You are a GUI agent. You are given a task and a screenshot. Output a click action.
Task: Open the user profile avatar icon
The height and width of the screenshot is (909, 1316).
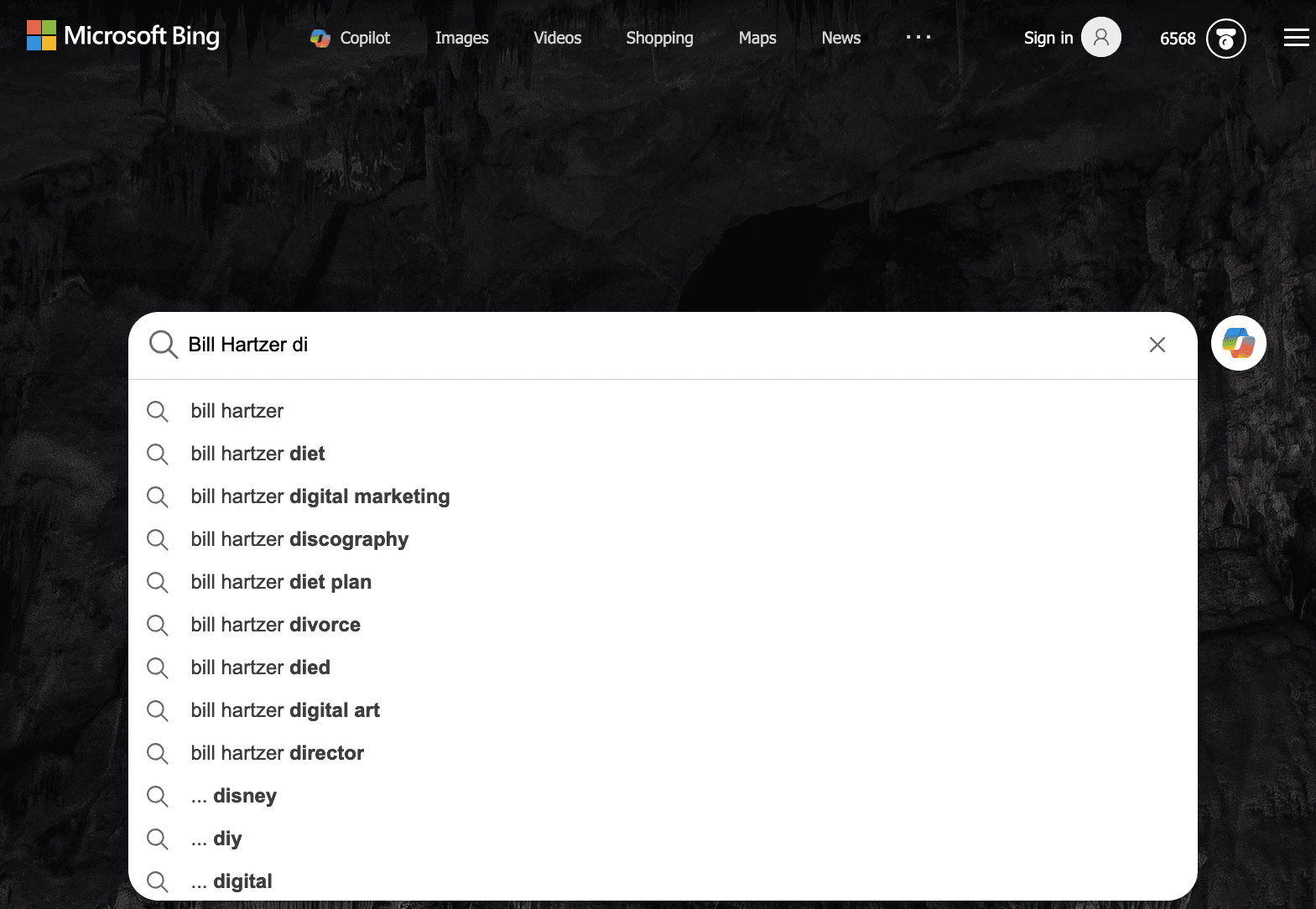point(1100,37)
